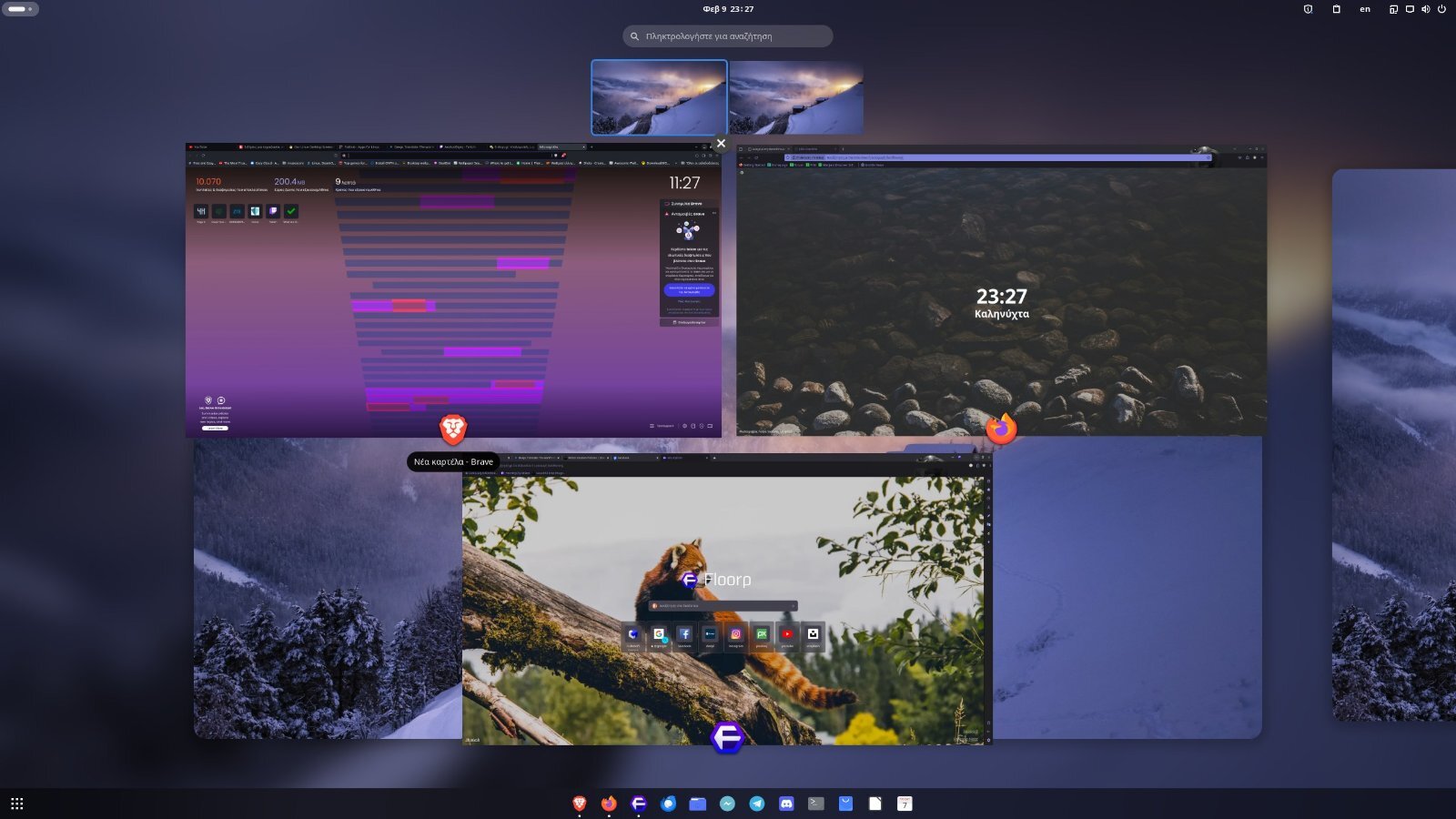The image size is (1456, 819).
Task: Click the Floorp new-tab search box
Action: tap(723, 605)
